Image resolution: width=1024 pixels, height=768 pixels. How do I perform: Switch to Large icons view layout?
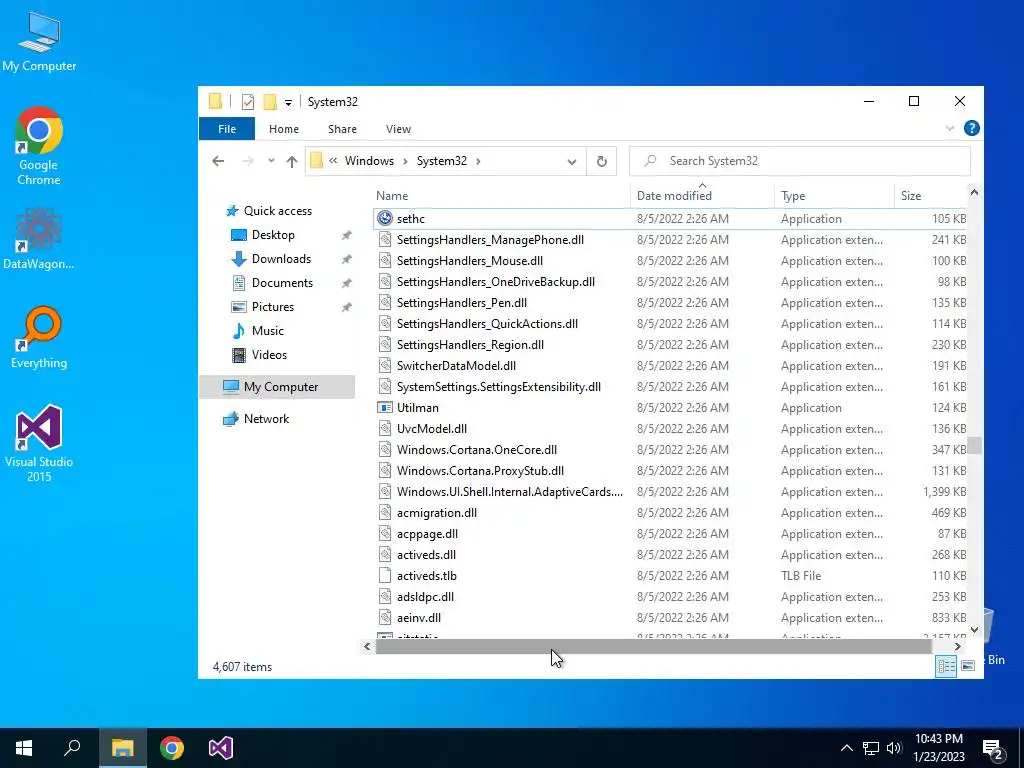[968, 666]
